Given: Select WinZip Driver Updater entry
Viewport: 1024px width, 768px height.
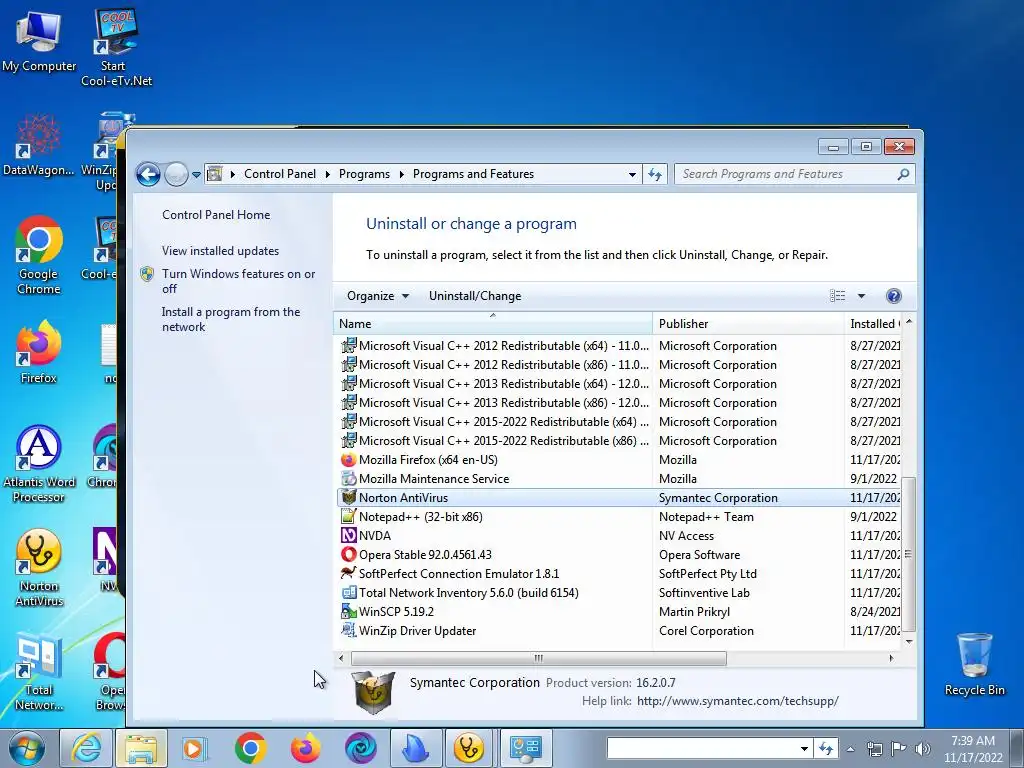Looking at the screenshot, I should click(618, 631).
